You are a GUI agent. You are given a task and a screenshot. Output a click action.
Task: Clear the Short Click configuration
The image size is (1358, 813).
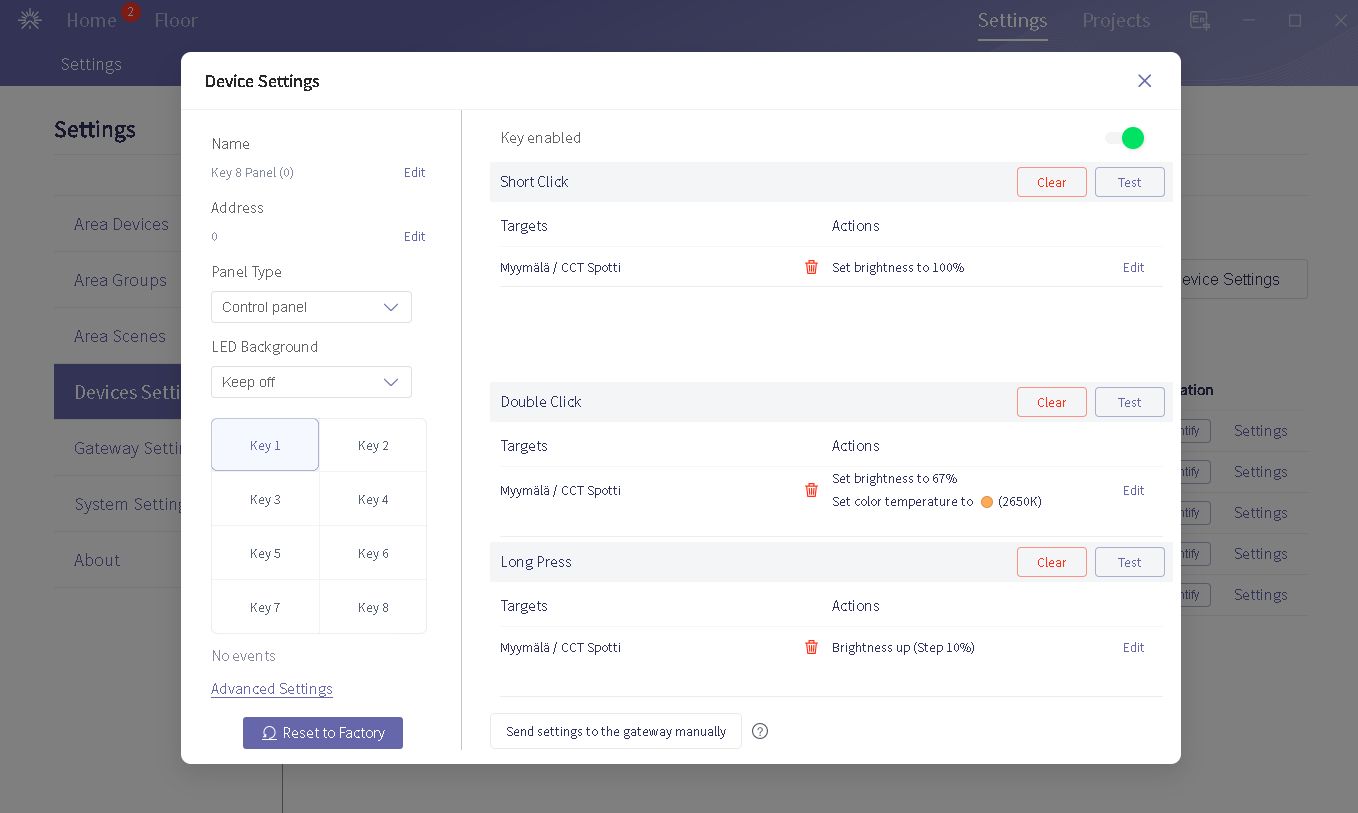(1051, 182)
